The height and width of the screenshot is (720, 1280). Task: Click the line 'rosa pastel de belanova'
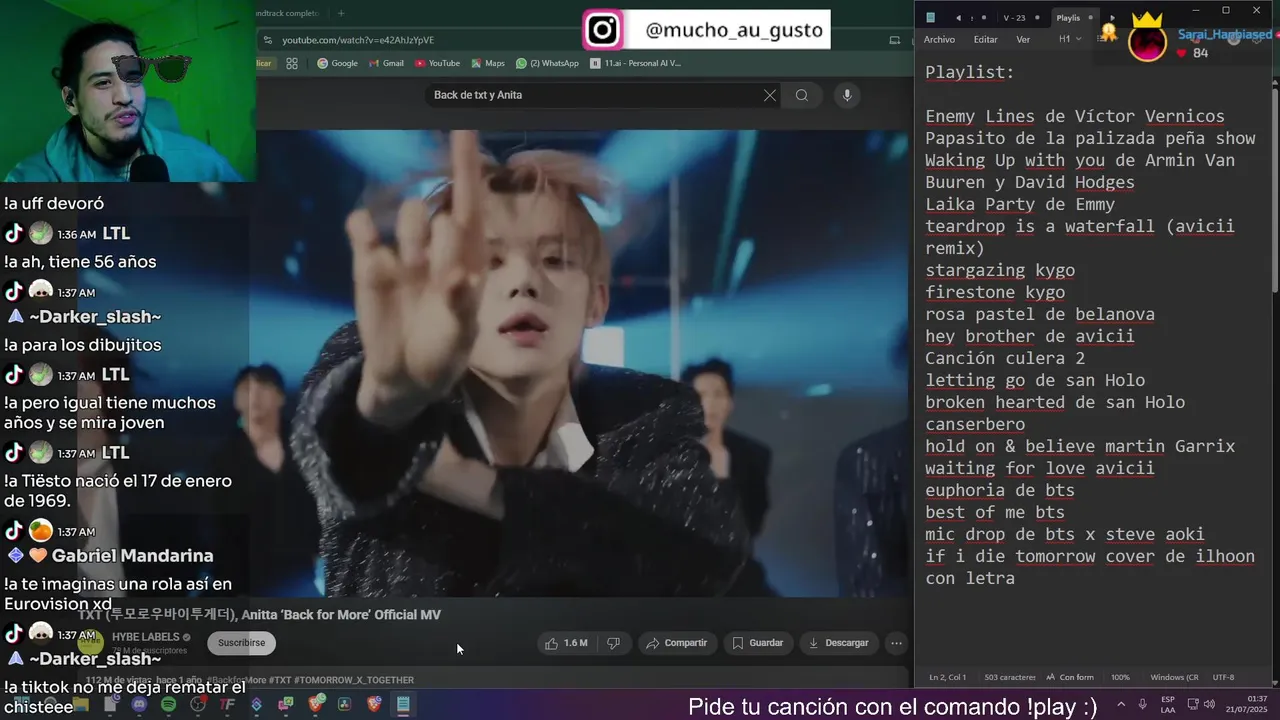pos(1040,314)
